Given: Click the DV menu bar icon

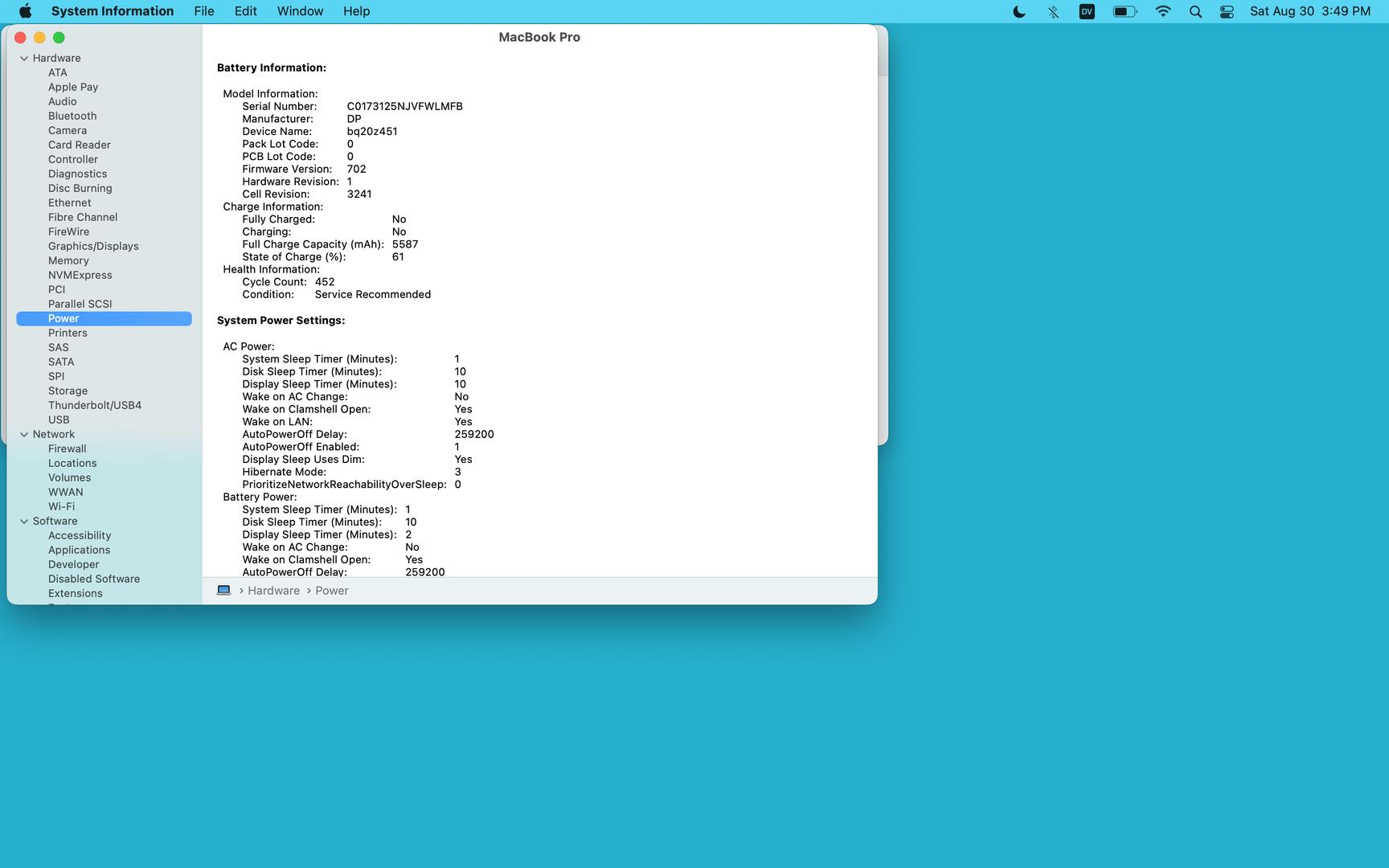Looking at the screenshot, I should click(x=1087, y=11).
